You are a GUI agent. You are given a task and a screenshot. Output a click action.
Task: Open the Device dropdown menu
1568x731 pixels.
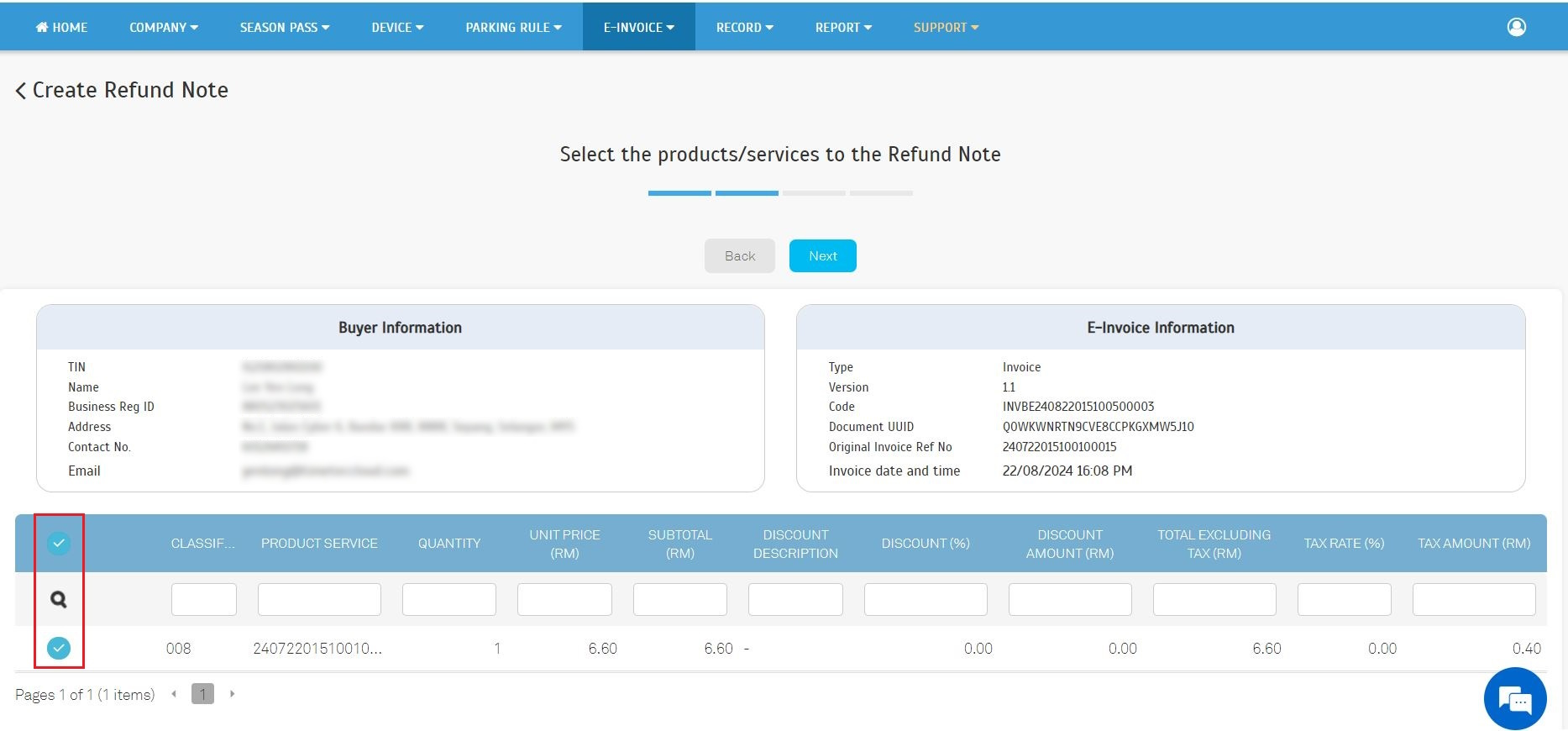pyautogui.click(x=397, y=27)
